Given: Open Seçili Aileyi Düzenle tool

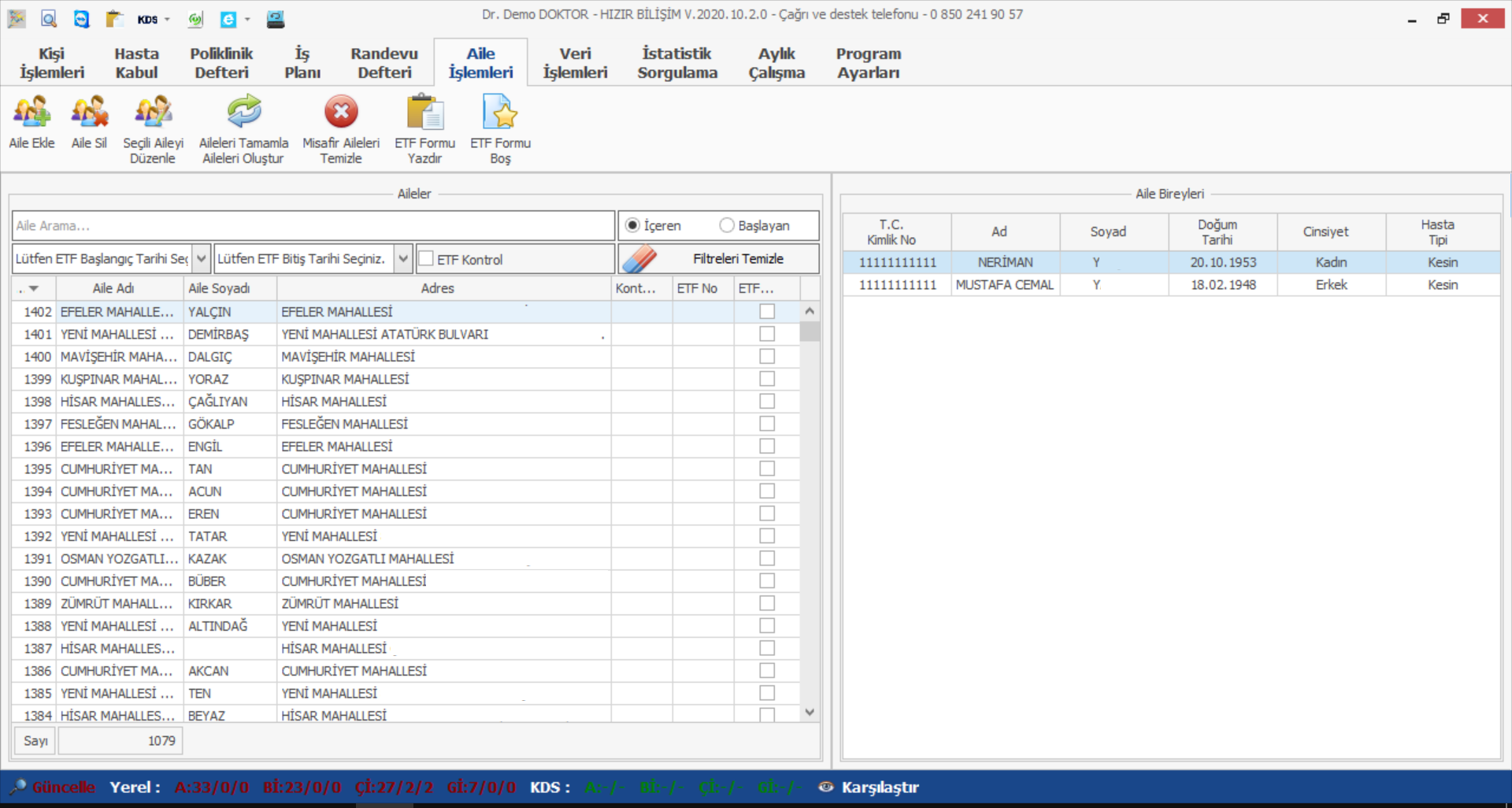Looking at the screenshot, I should (153, 113).
